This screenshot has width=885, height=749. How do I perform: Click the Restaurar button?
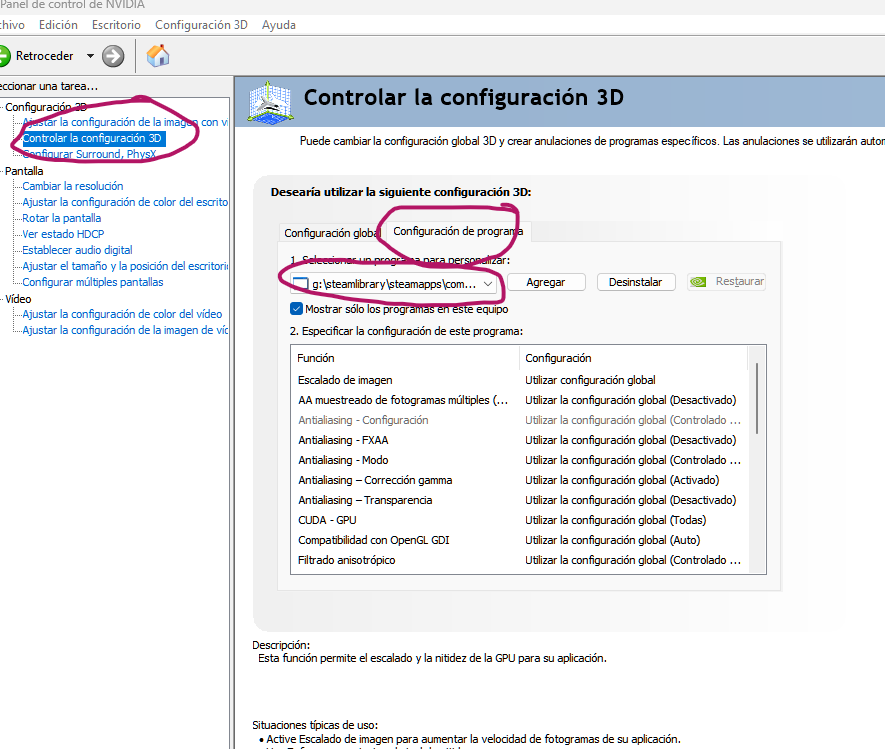click(x=726, y=282)
